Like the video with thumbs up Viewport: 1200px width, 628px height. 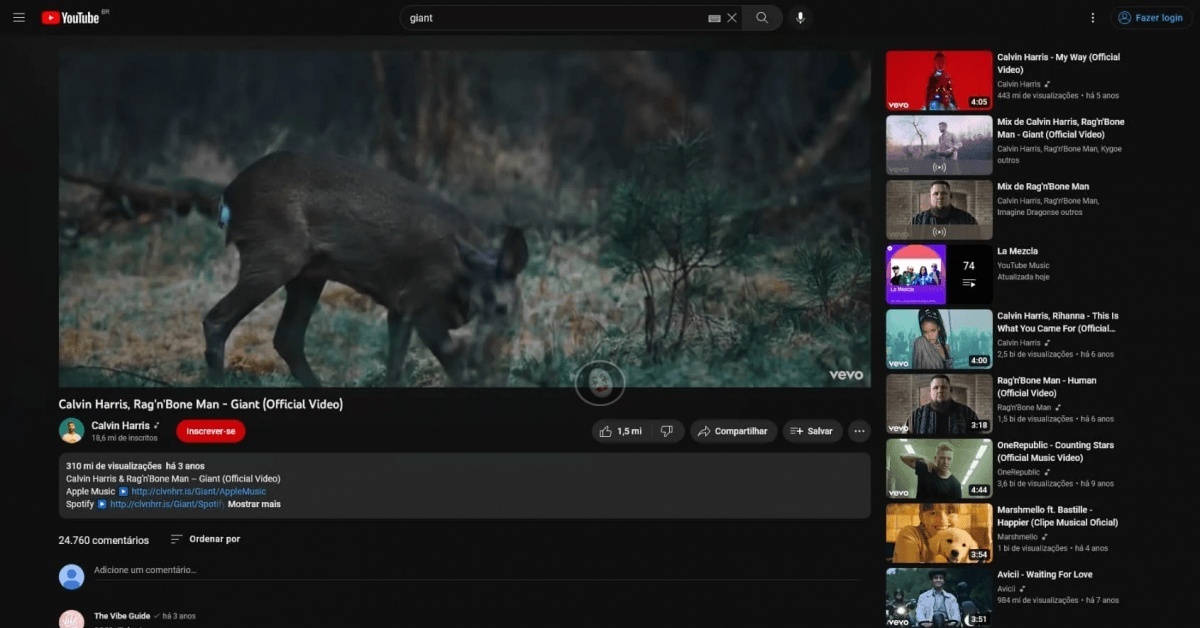[x=620, y=431]
